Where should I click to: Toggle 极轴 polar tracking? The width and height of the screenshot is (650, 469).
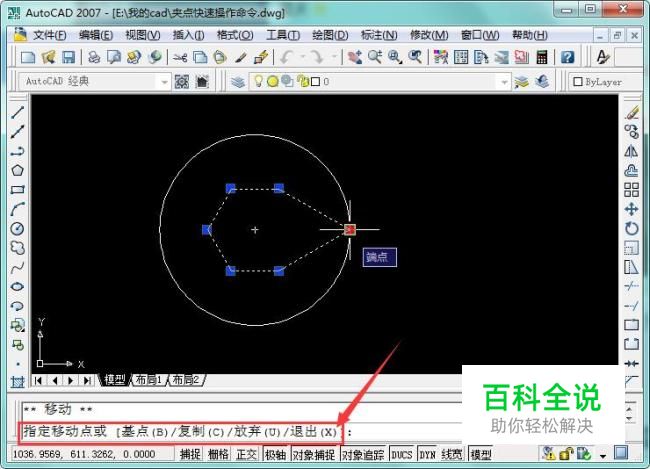pyautogui.click(x=276, y=454)
